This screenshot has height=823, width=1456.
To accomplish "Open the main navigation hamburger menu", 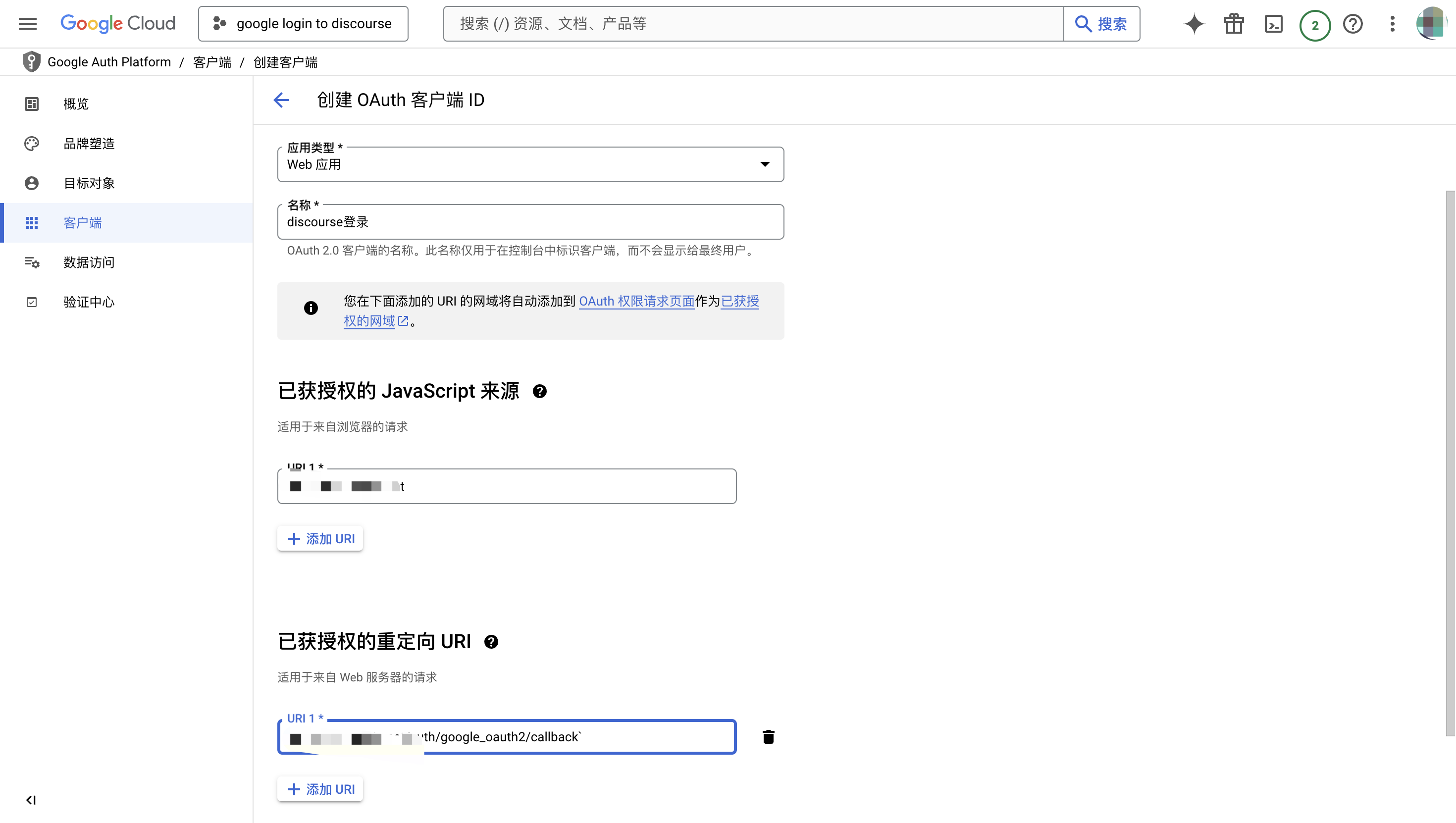I will point(27,24).
